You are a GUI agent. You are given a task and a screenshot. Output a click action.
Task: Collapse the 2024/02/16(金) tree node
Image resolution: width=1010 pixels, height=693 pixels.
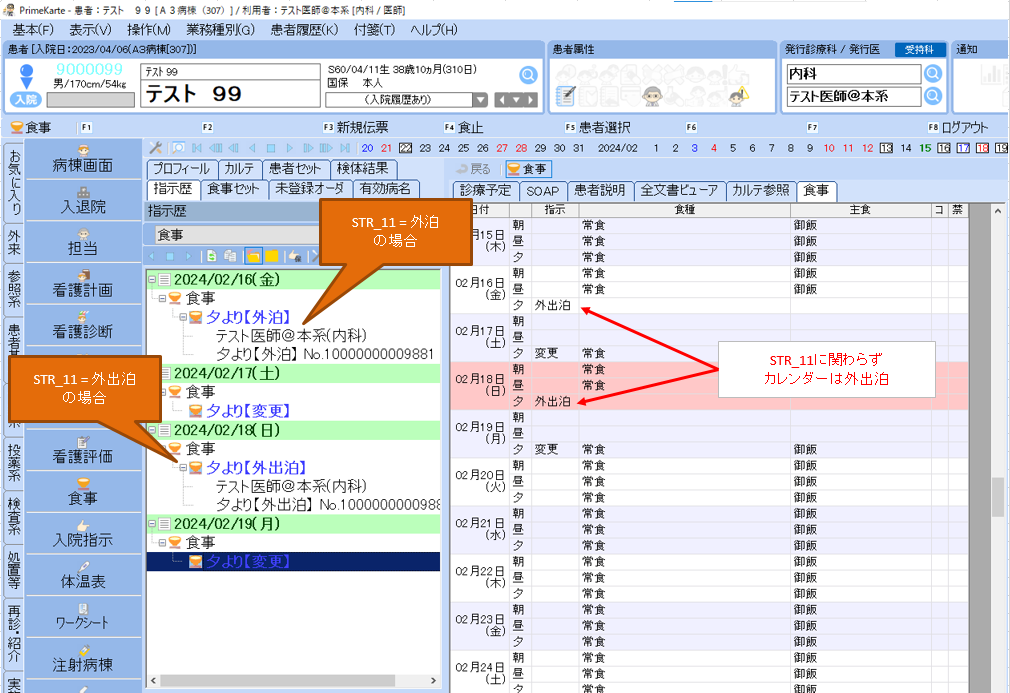153,280
